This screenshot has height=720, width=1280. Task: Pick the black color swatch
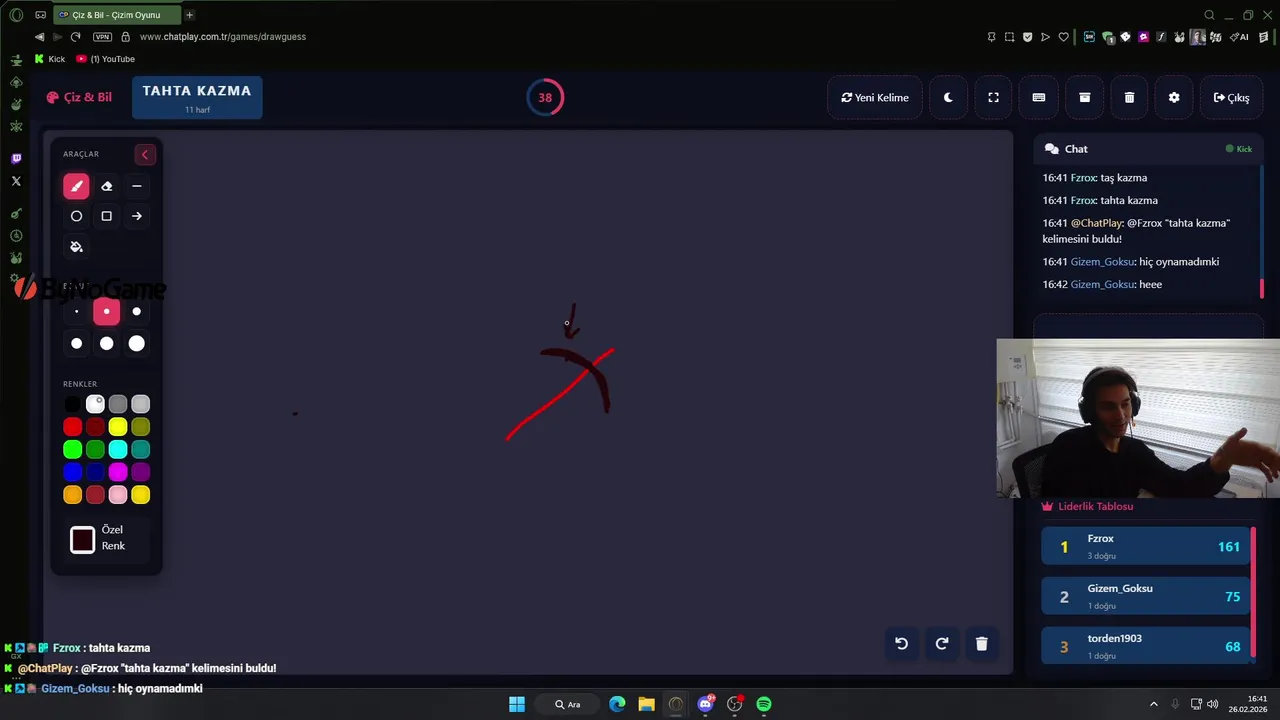pos(73,404)
